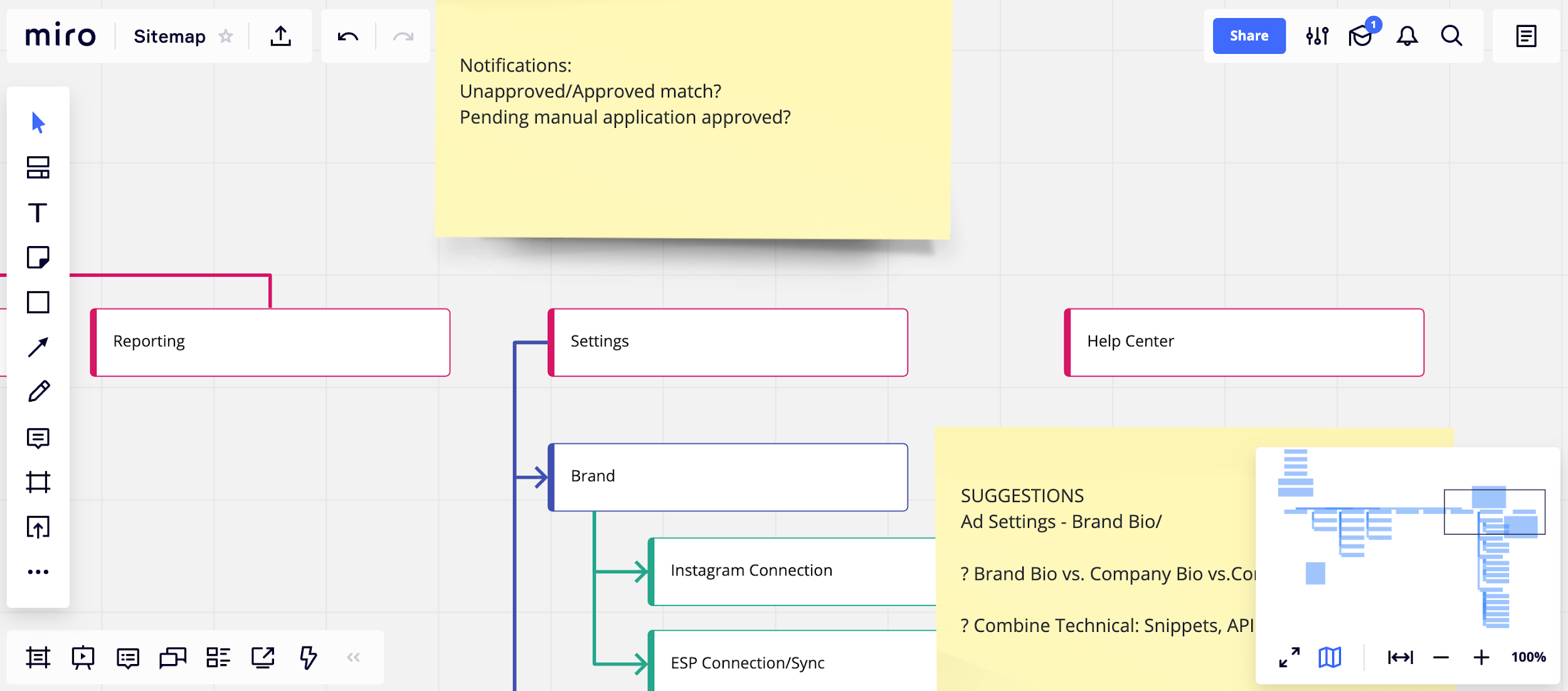The image size is (1568, 691).
Task: Open the upload tool
Action: [x=39, y=527]
